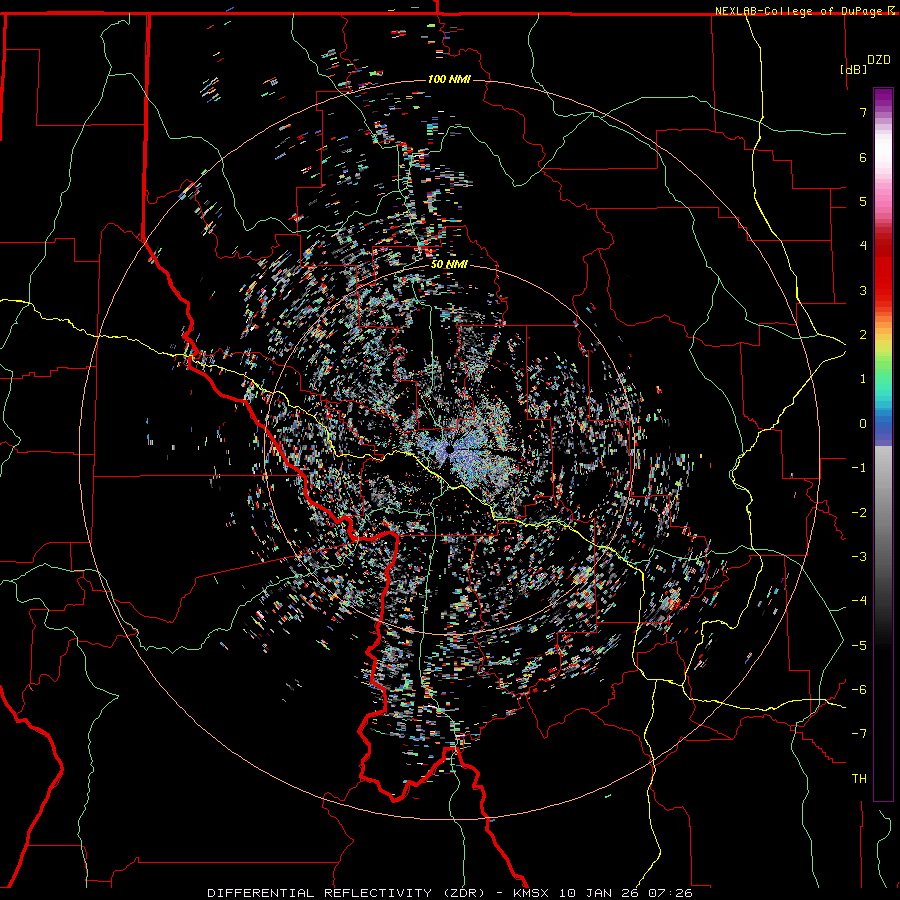Click the 4 value on color scale
The width and height of the screenshot is (900, 900).
[x=863, y=246]
